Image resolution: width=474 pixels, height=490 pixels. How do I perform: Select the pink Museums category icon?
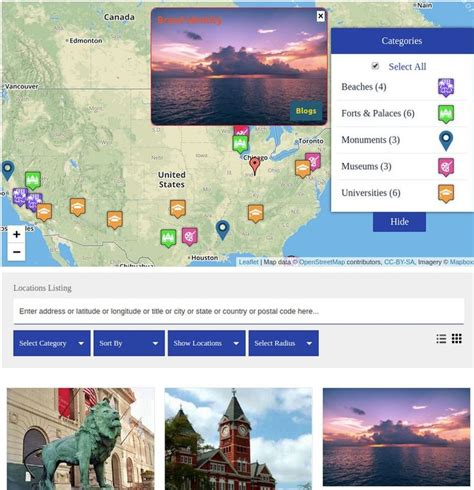point(446,167)
